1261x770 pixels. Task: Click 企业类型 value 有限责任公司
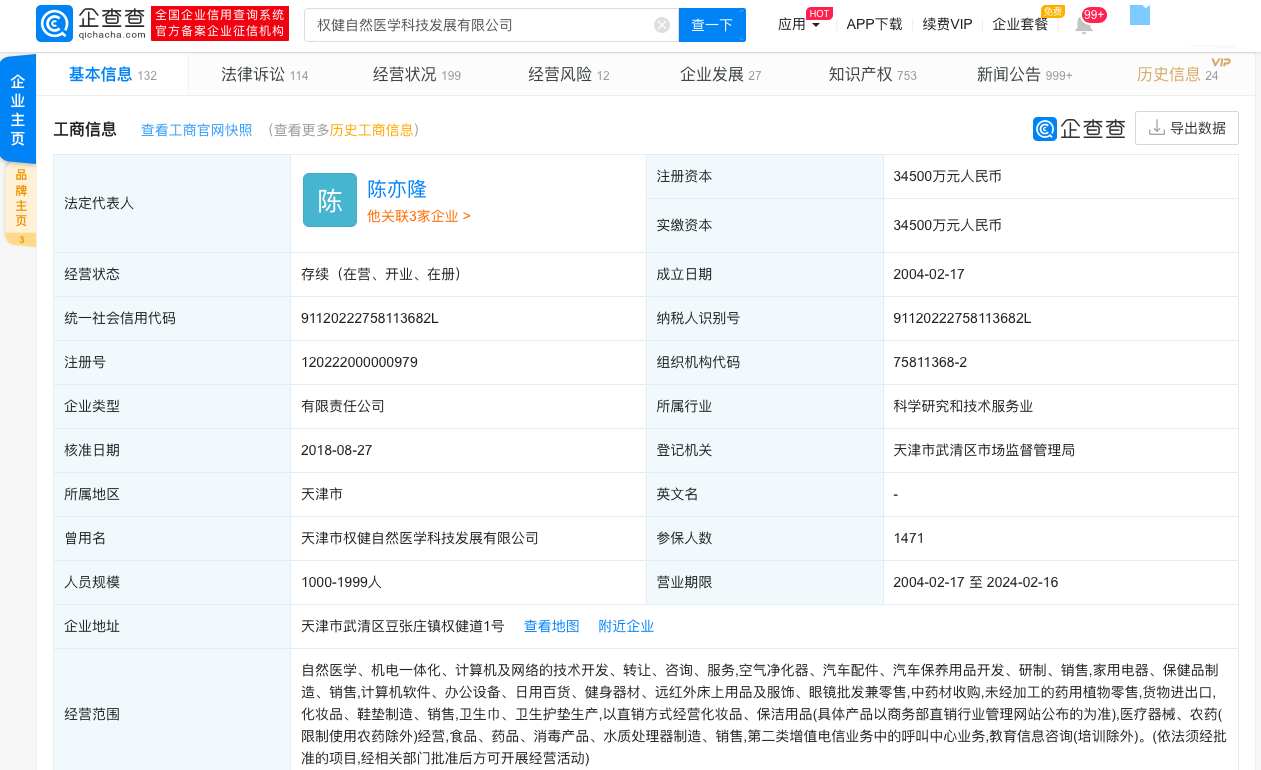[x=343, y=406]
